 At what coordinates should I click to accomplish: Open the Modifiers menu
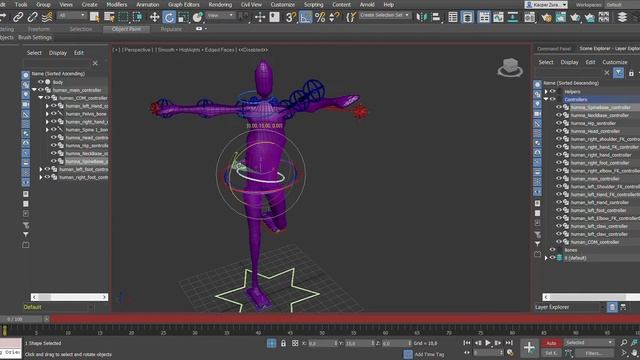point(117,4)
